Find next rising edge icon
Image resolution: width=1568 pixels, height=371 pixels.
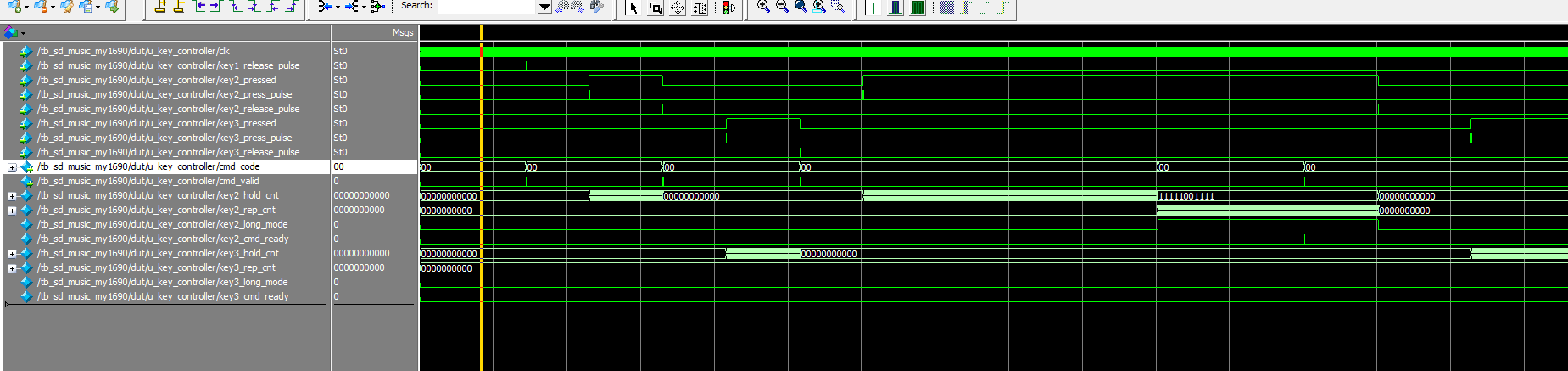[x=291, y=7]
